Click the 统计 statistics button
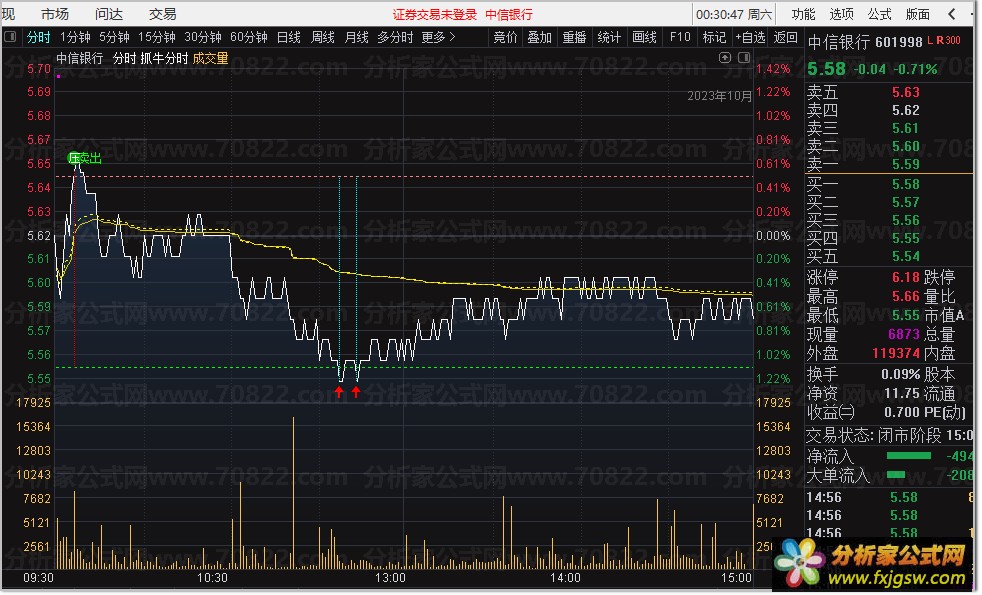Viewport: 982px width, 595px height. pos(609,37)
